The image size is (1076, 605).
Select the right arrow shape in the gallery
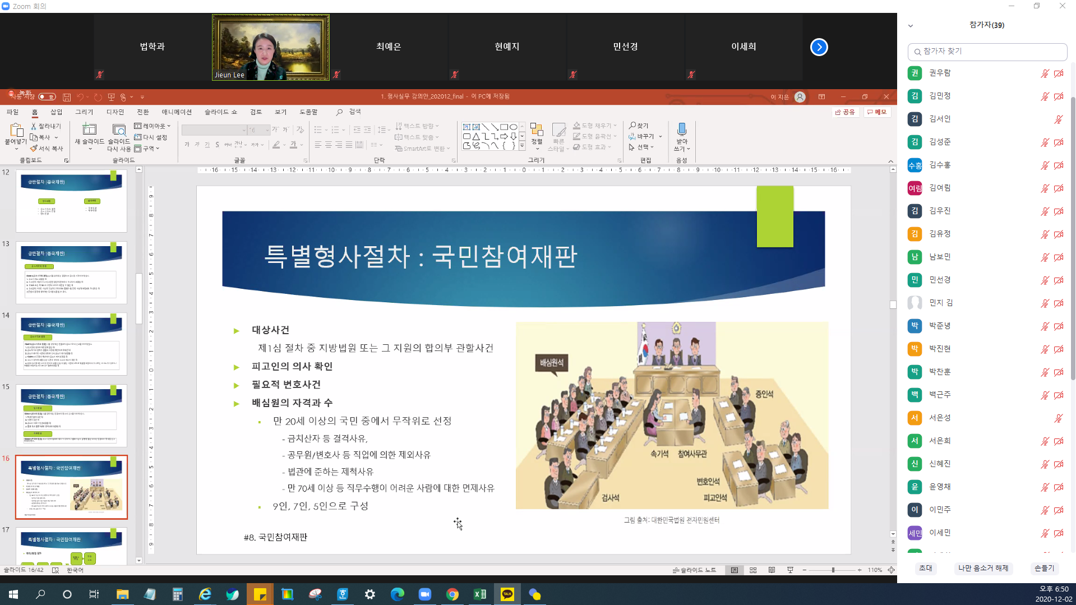coord(504,137)
